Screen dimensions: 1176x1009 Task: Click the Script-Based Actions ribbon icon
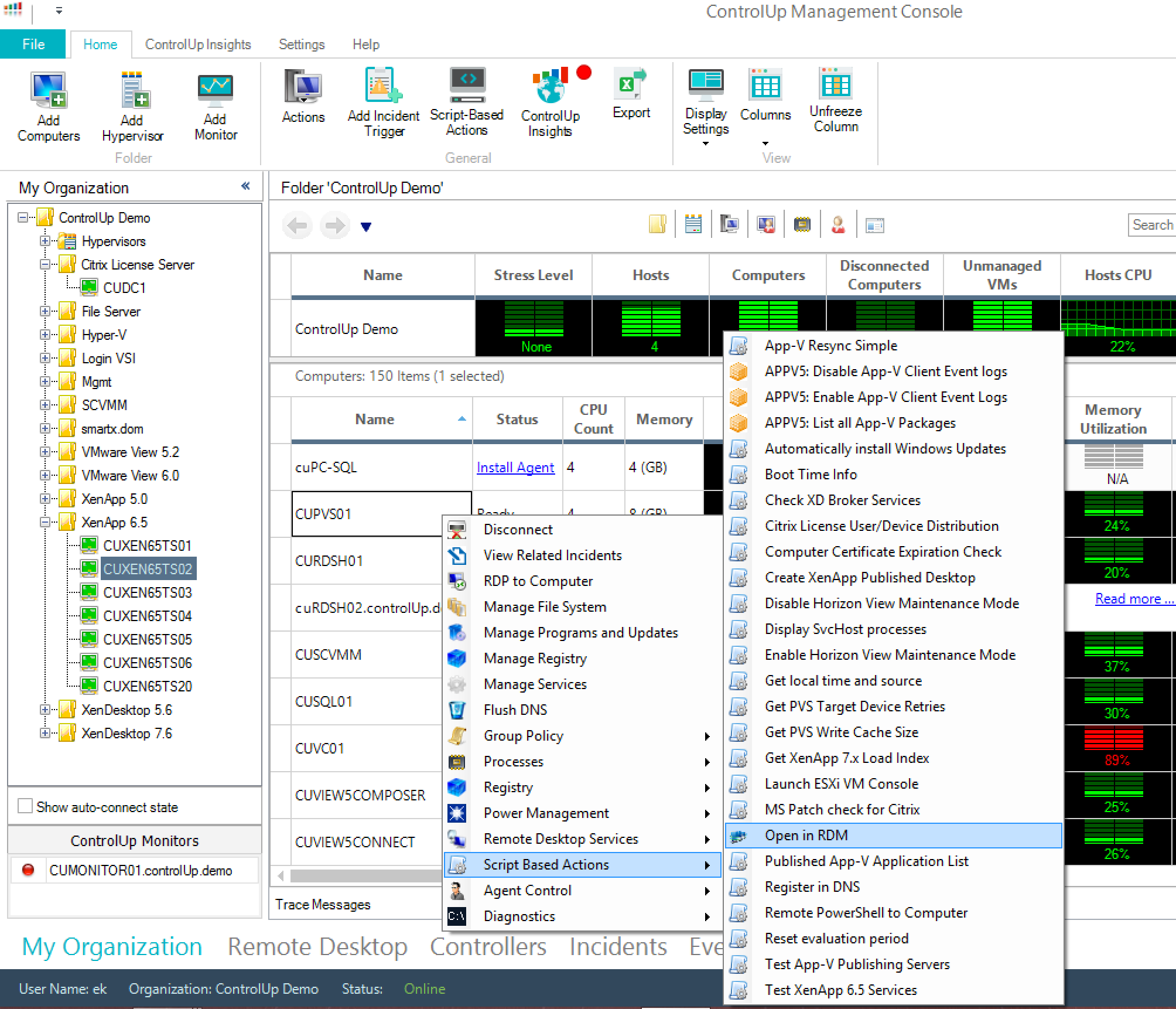(467, 86)
